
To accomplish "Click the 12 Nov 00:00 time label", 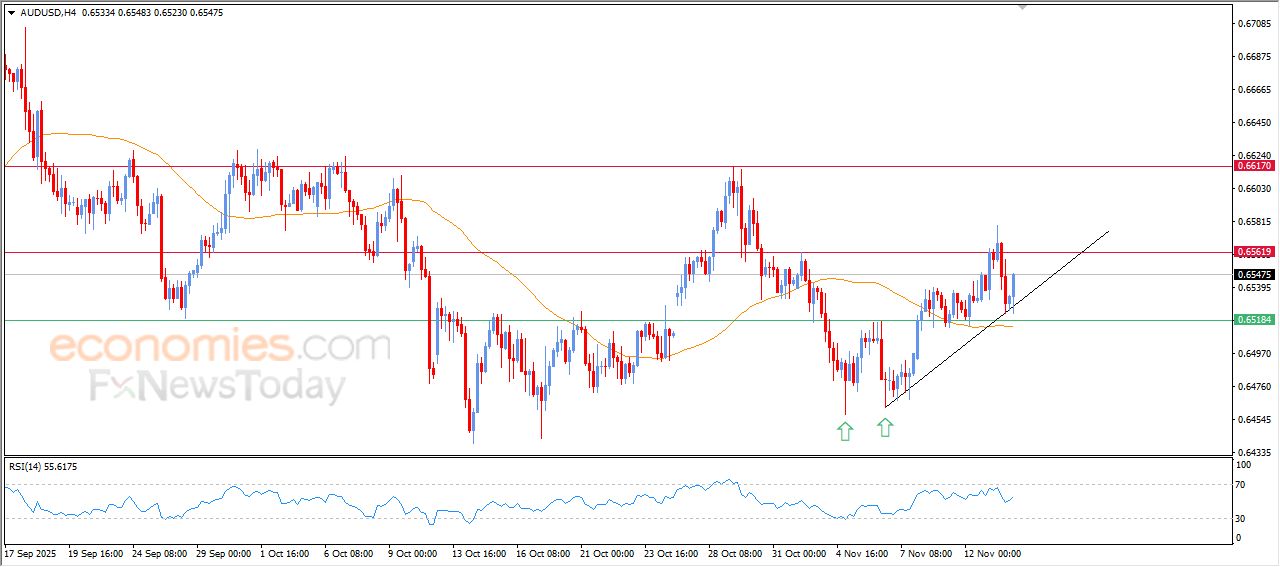I will 992,553.
